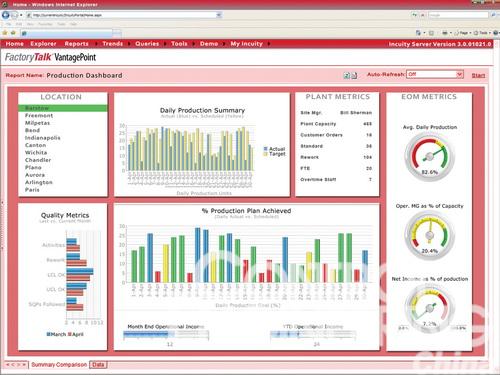
Task: Select Wichita in the Location list
Action: (36, 153)
